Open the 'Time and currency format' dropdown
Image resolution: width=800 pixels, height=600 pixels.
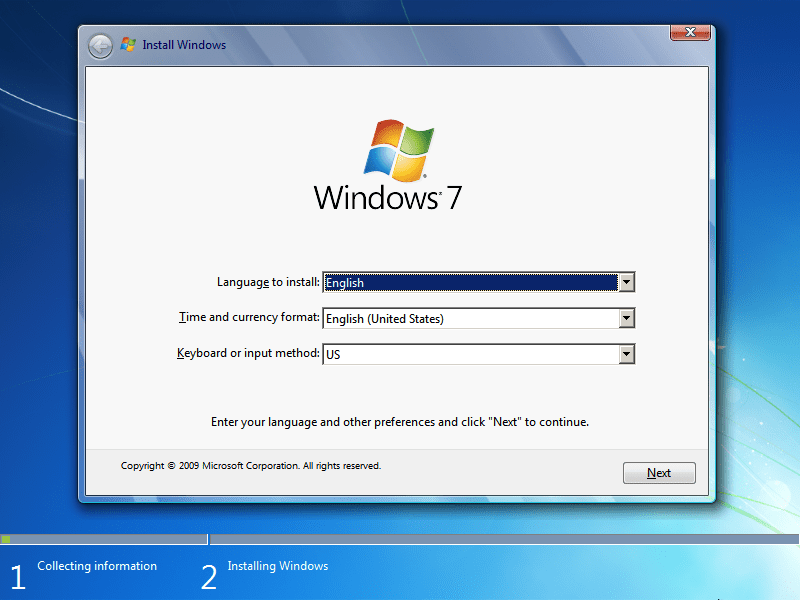click(x=628, y=318)
